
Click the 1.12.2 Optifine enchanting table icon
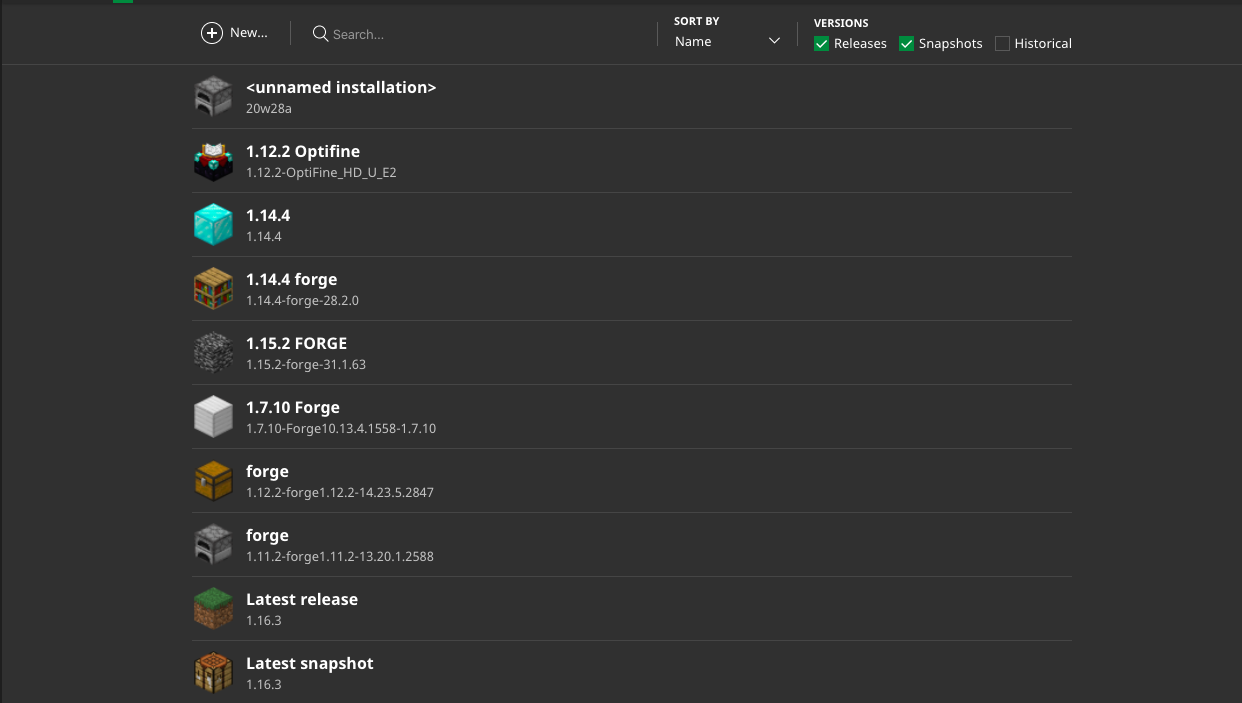(x=213, y=160)
